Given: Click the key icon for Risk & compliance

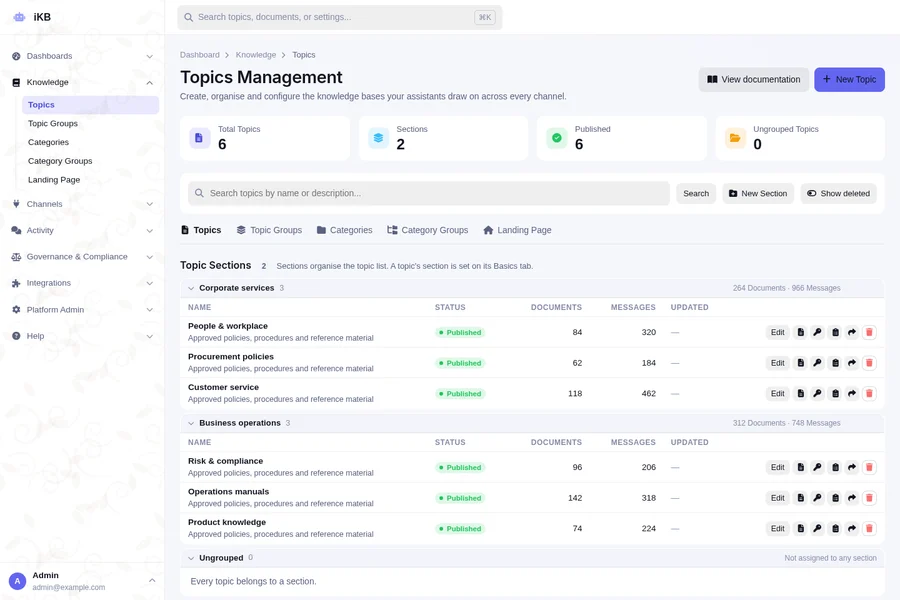Looking at the screenshot, I should 817,467.
